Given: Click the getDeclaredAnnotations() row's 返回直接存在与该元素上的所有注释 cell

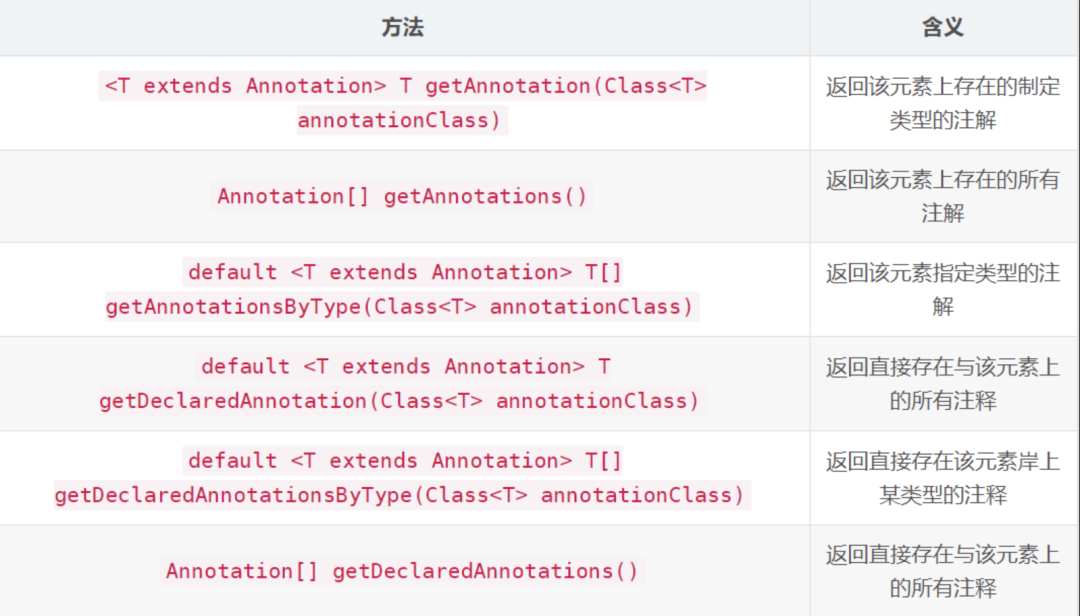Looking at the screenshot, I should click(x=942, y=571).
